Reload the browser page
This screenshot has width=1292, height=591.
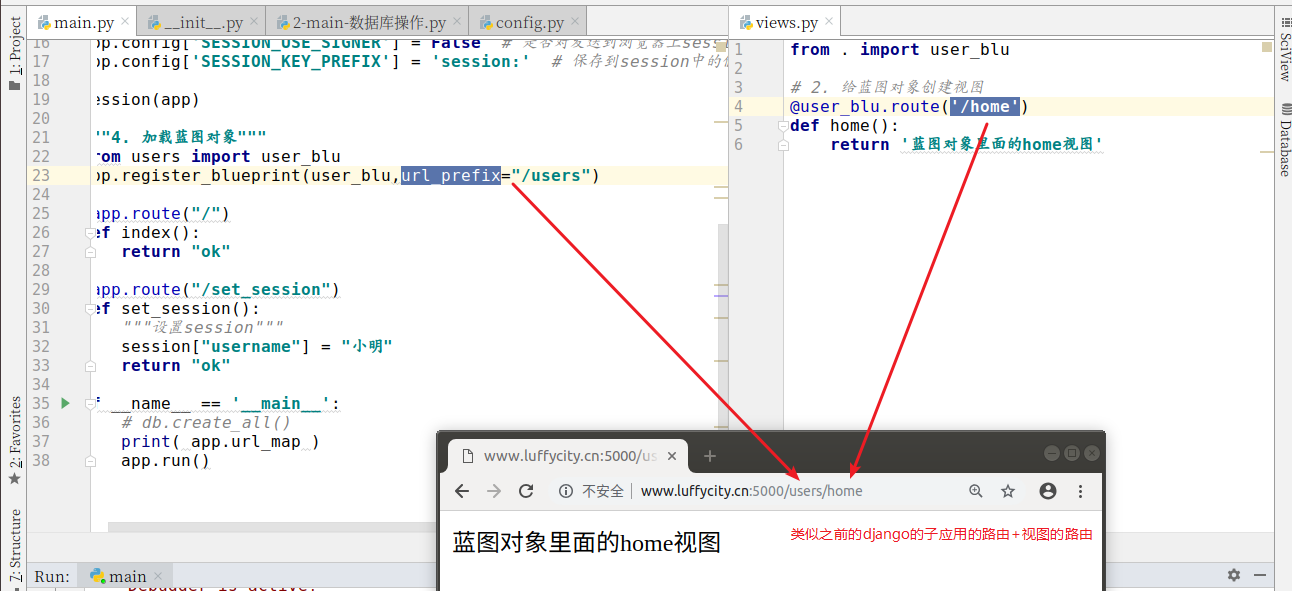tap(526, 491)
